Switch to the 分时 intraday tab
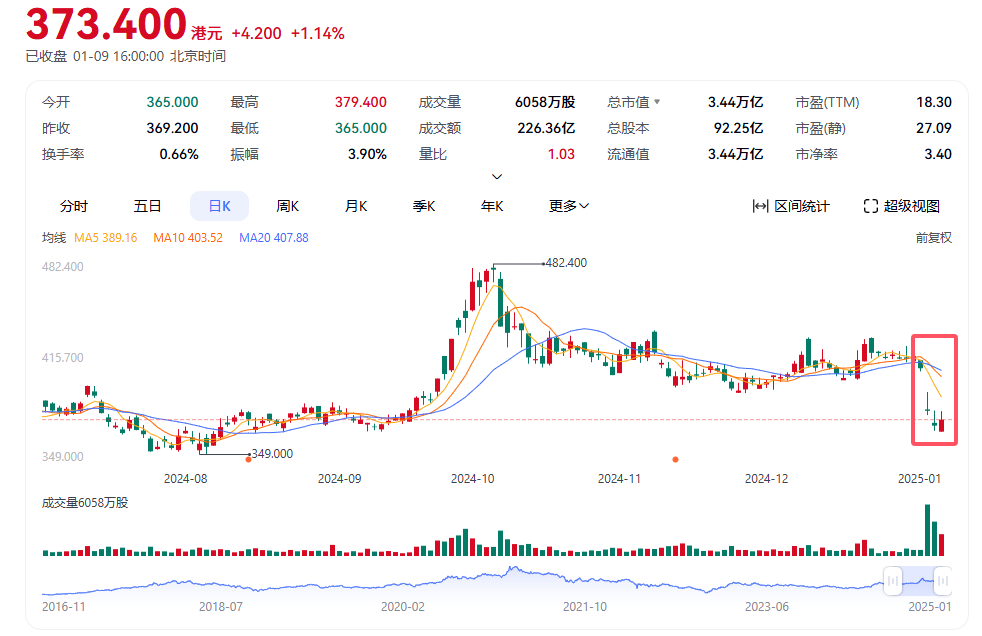The height and width of the screenshot is (636, 982). pyautogui.click(x=74, y=206)
